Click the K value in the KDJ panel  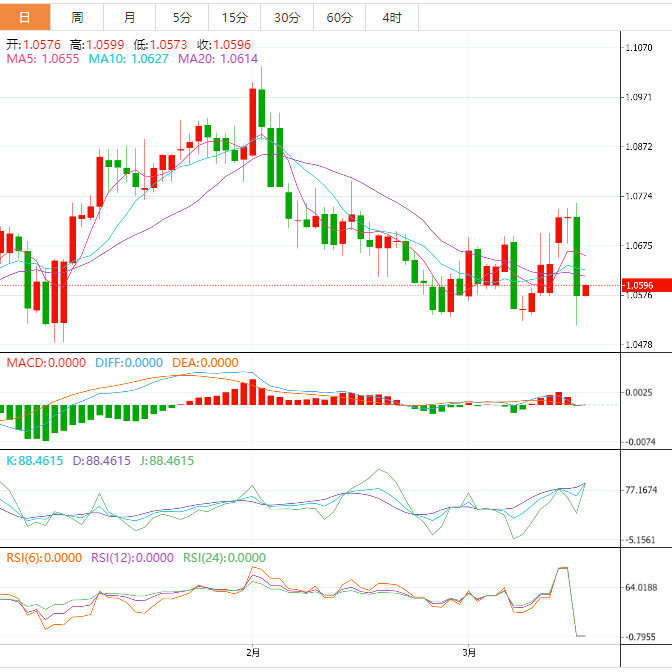pyautogui.click(x=35, y=461)
